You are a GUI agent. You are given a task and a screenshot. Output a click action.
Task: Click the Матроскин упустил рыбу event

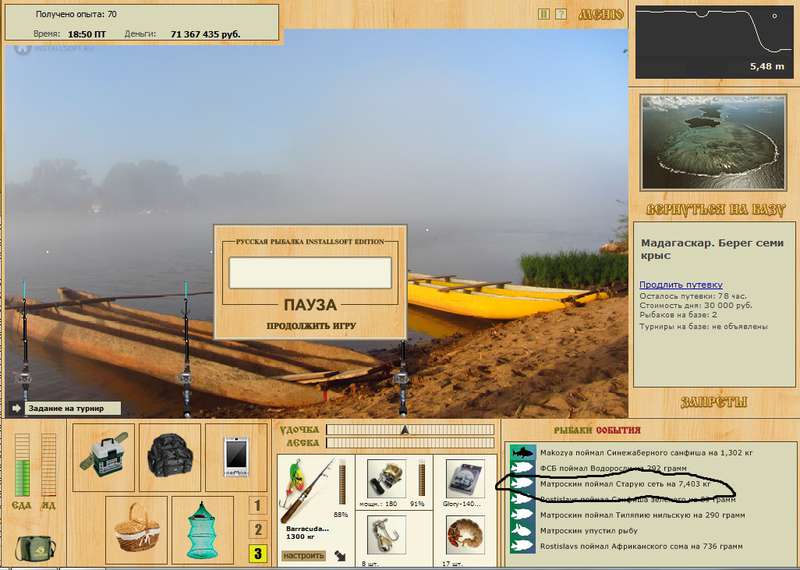[589, 531]
